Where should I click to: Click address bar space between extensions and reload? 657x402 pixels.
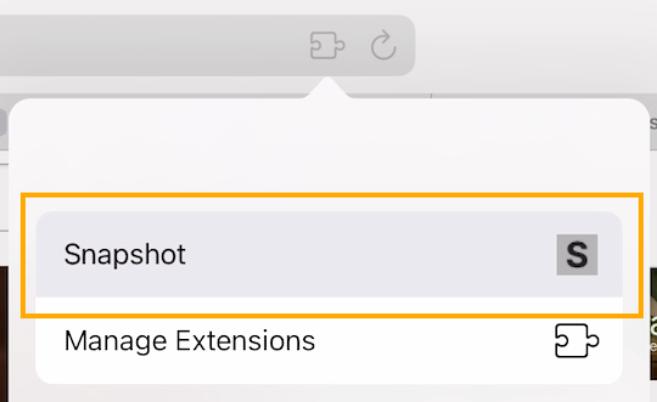(355, 46)
